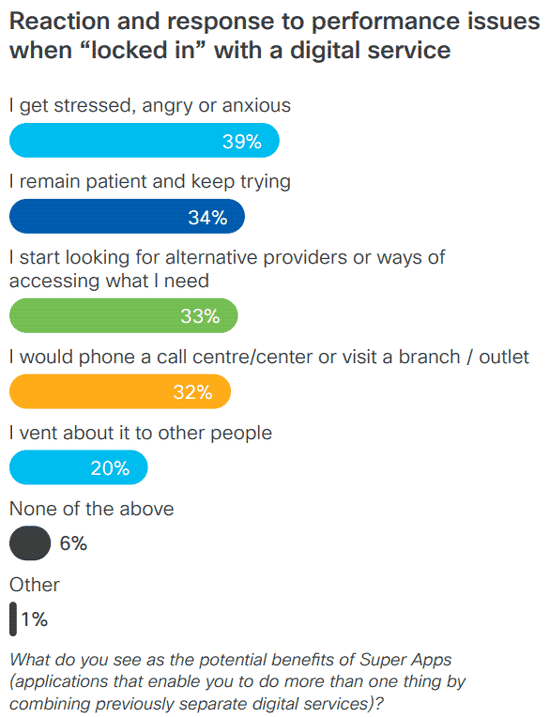The height and width of the screenshot is (717, 550).
Task: Select the dark blue 34% bar
Action: pyautogui.click(x=127, y=216)
